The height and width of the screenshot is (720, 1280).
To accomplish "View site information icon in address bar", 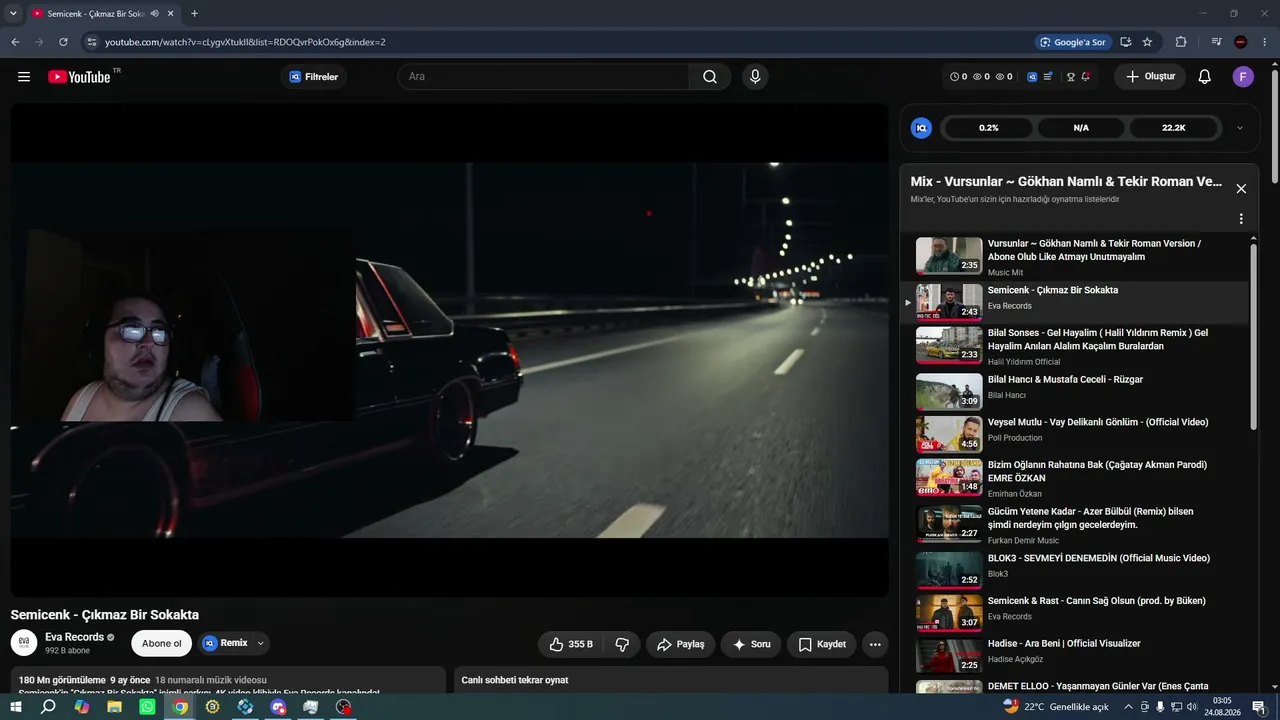I will pos(91,42).
